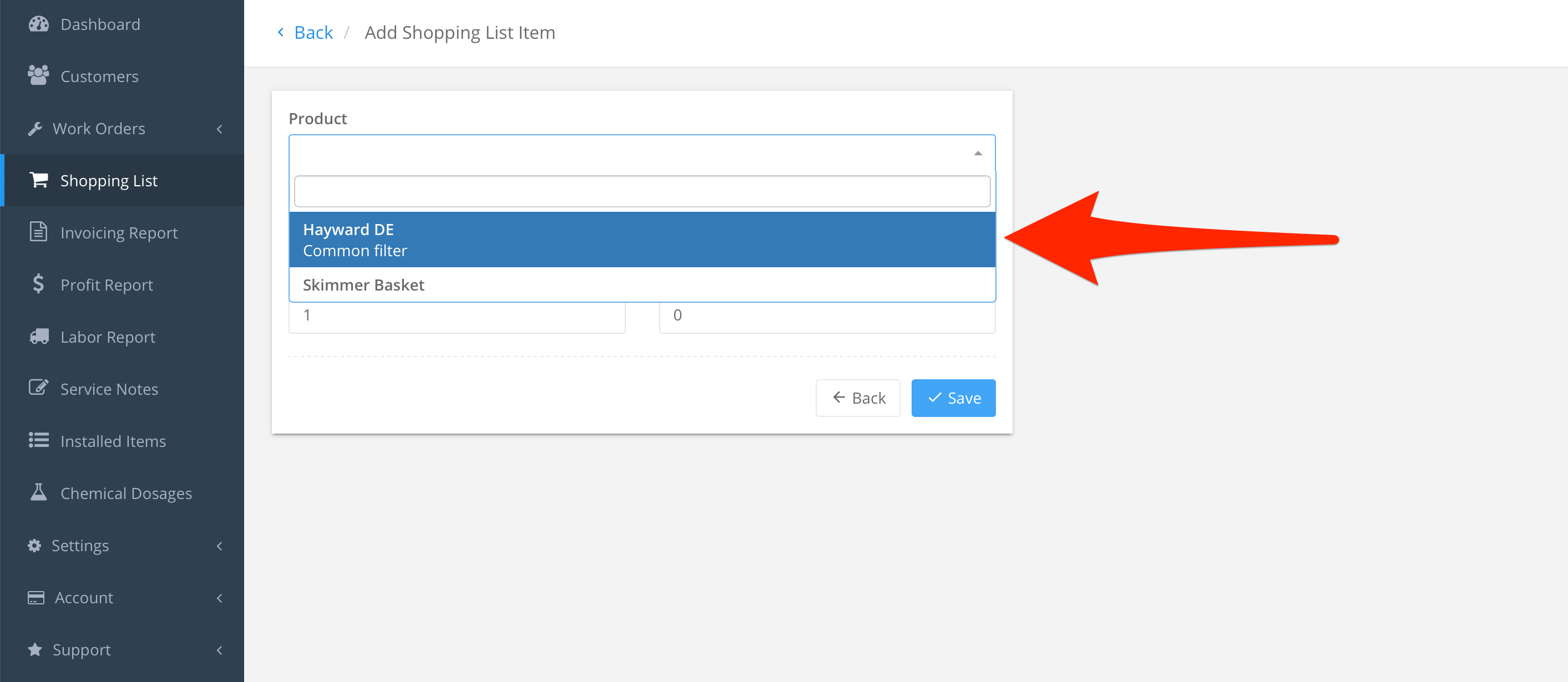Click the Back link in the breadcrumb
Viewport: 1568px width, 682px height.
pyautogui.click(x=313, y=32)
